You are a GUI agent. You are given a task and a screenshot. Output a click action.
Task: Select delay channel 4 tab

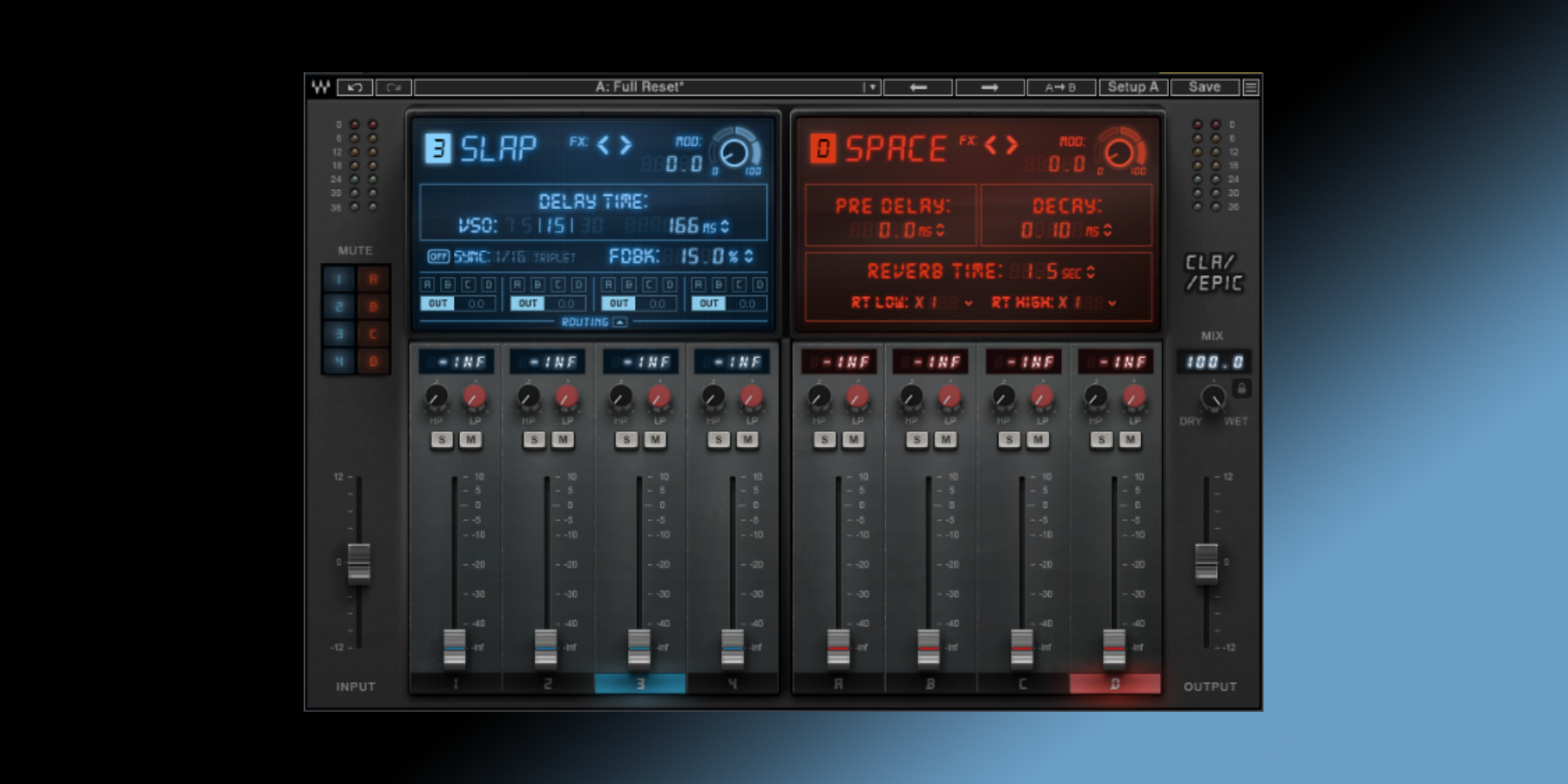pyautogui.click(x=733, y=684)
